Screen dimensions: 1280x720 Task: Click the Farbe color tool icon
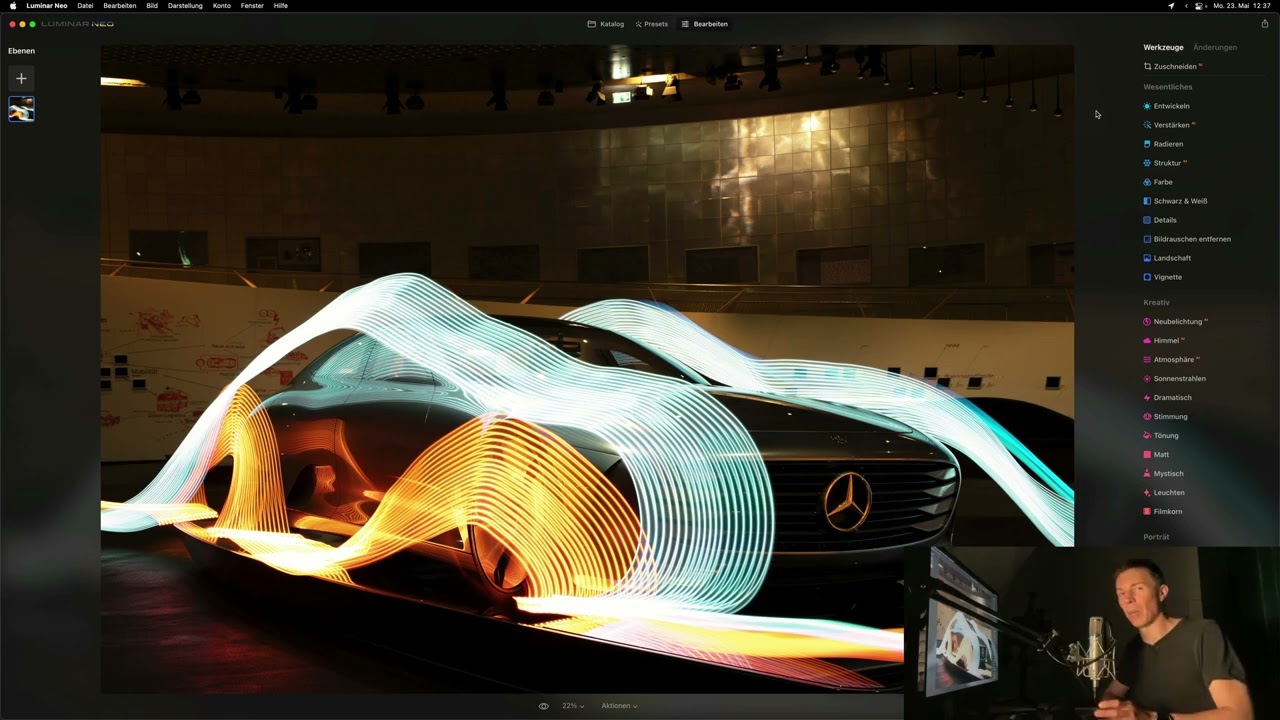point(1147,182)
